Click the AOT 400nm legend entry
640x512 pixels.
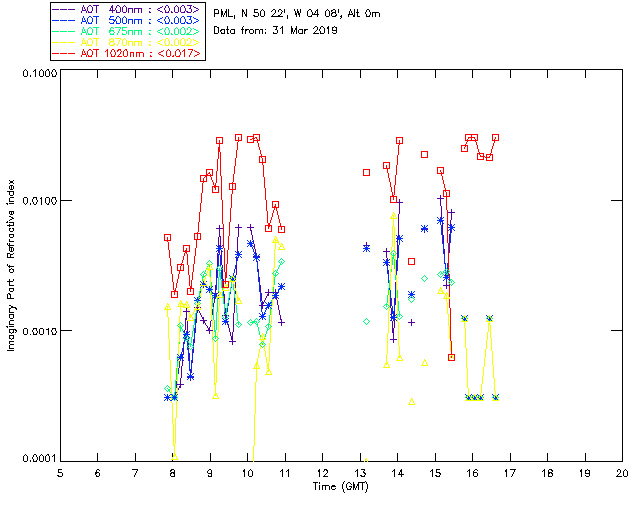tap(128, 9)
